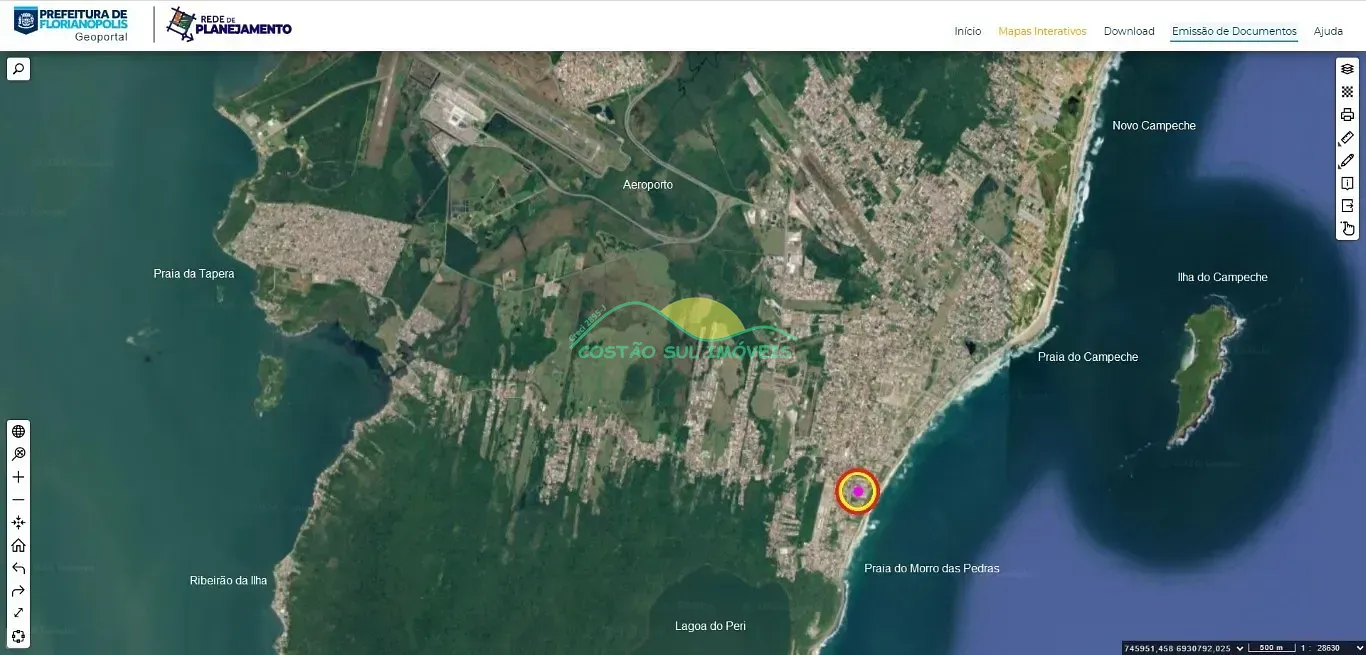
Task: Click the dashed circle nodes icon
Action: click(x=18, y=637)
